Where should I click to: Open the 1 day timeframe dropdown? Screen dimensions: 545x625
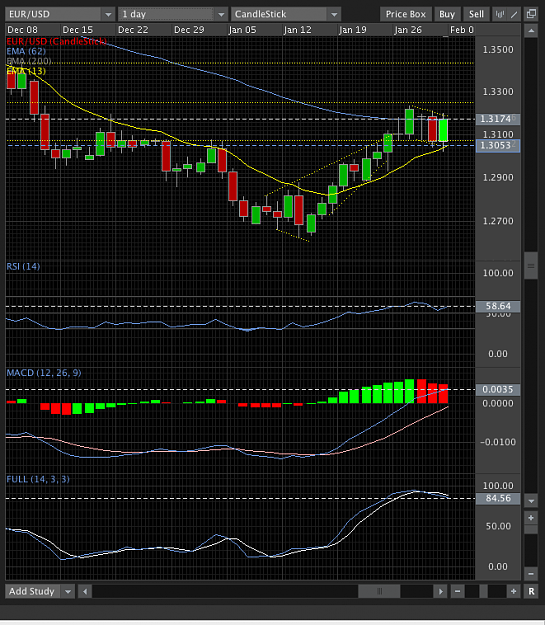172,14
